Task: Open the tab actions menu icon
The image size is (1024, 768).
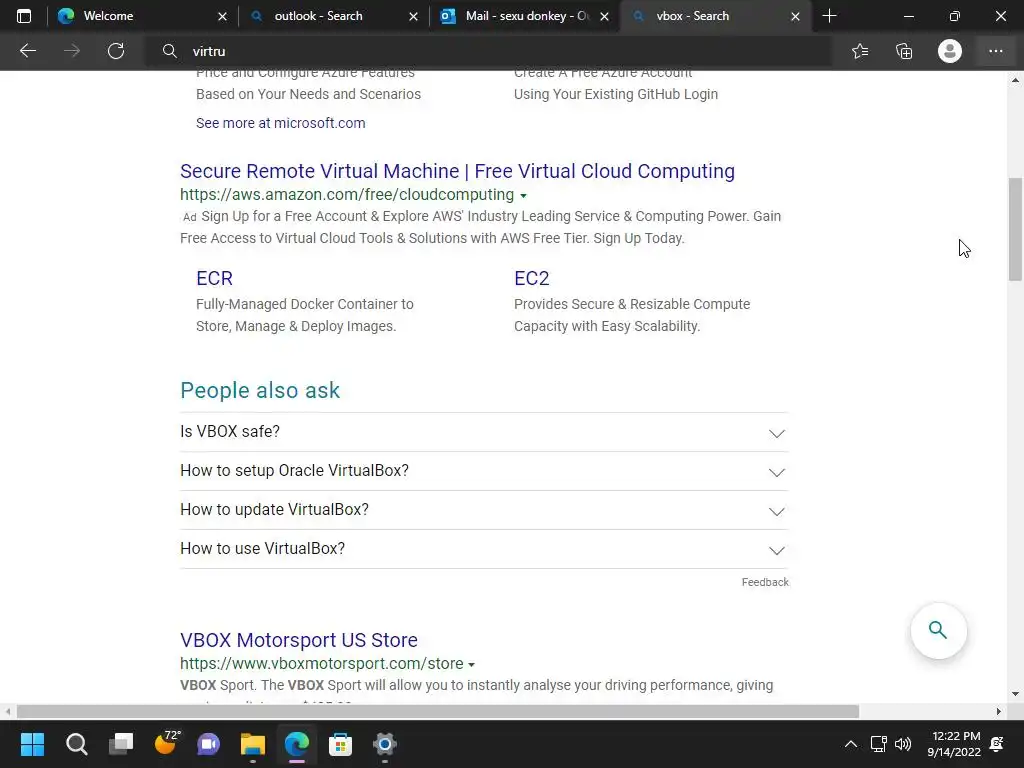Action: [x=24, y=16]
